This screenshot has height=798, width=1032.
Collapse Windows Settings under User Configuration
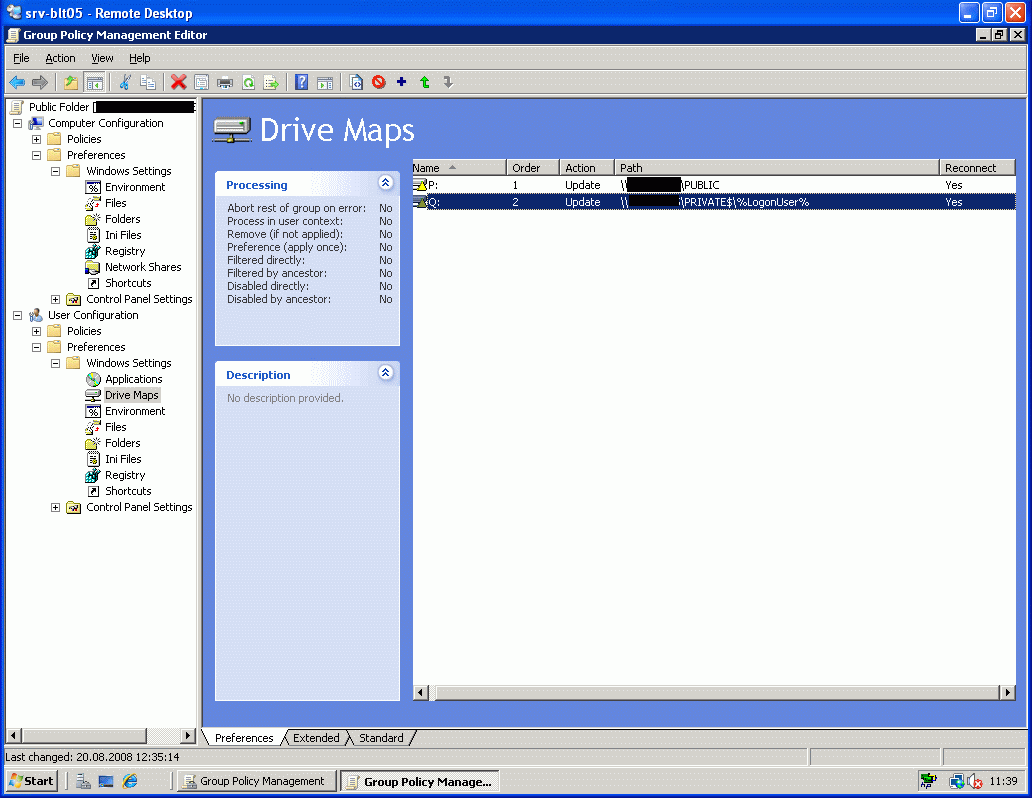56,363
